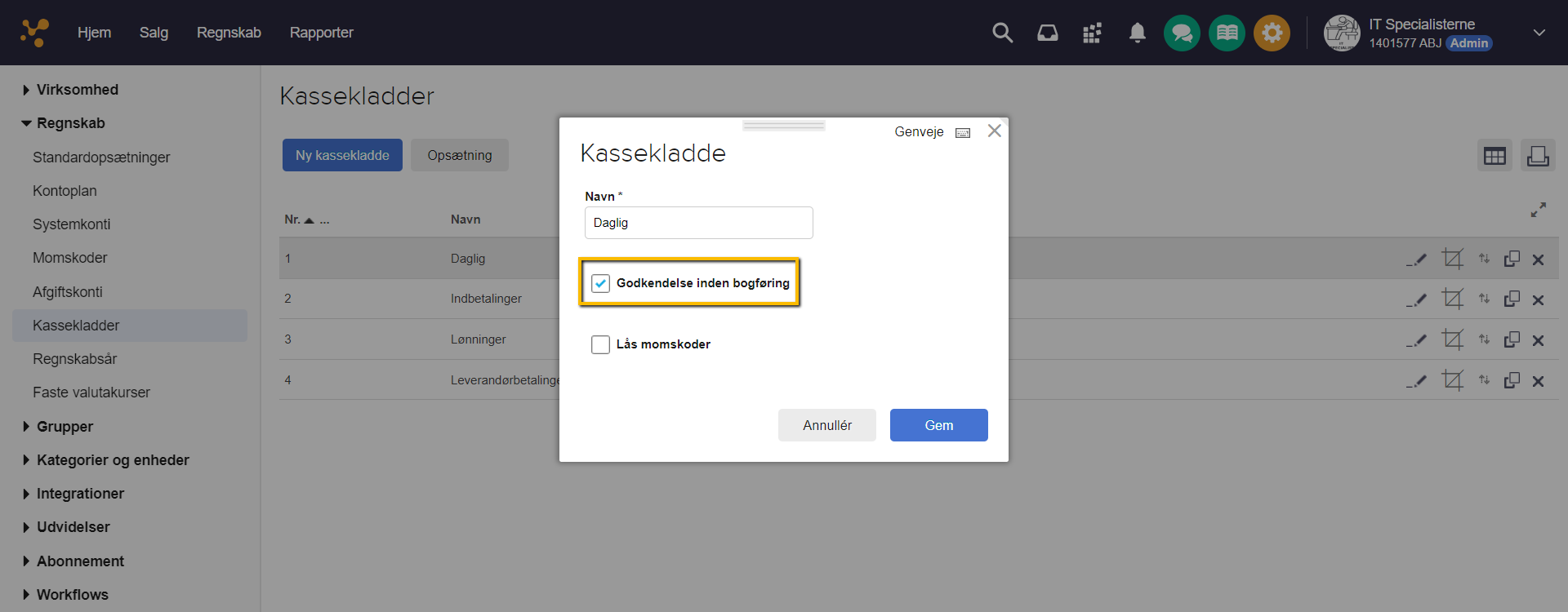Expand the Workflows sidebar section

click(26, 595)
